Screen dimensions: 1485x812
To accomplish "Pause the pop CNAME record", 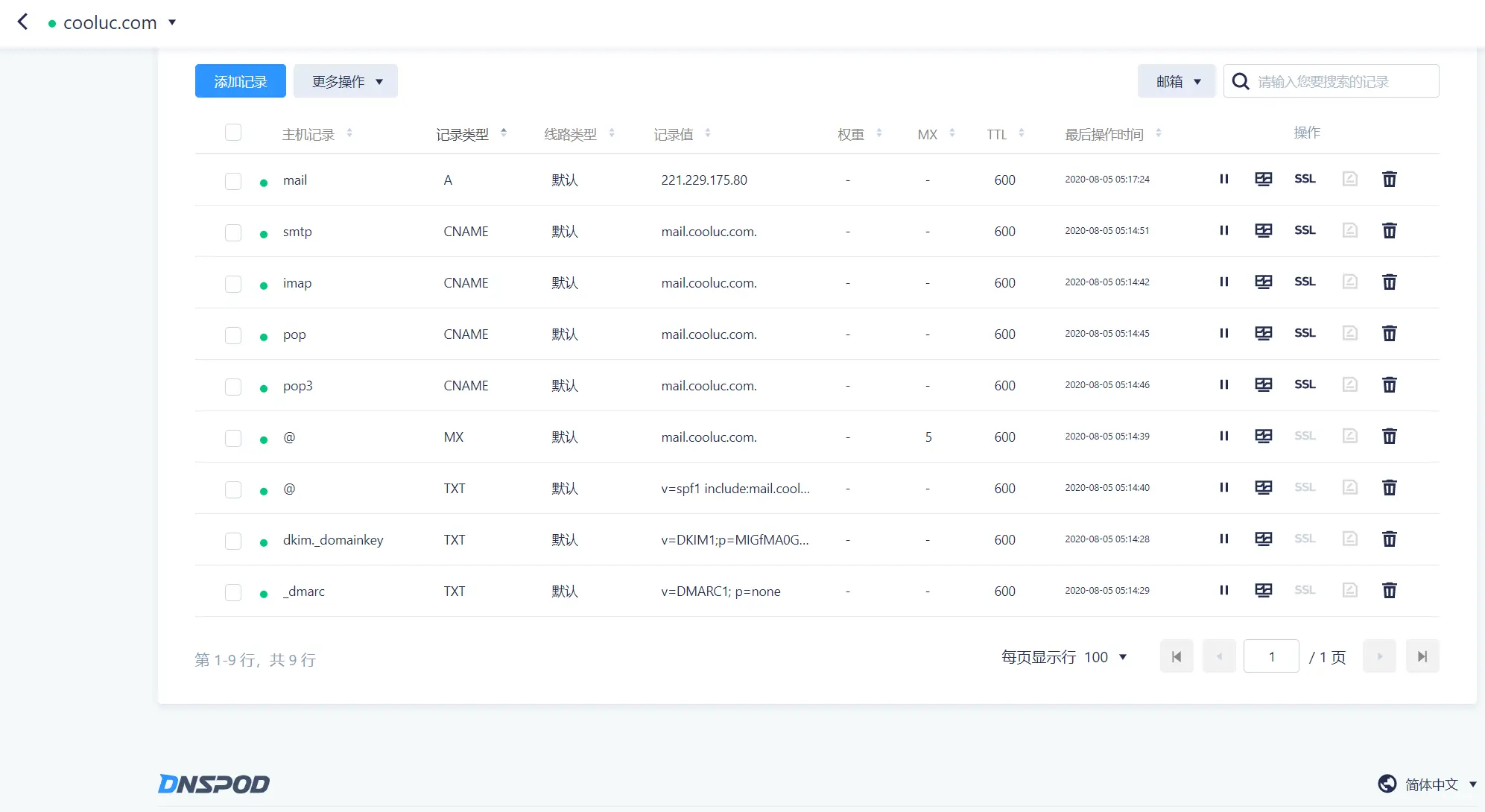I will pos(1223,333).
